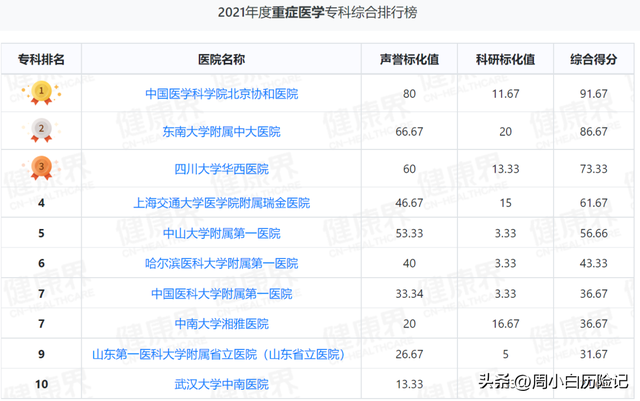640x401 pixels.
Task: Select the 声誉标化值 value 53.33
Action: [409, 233]
